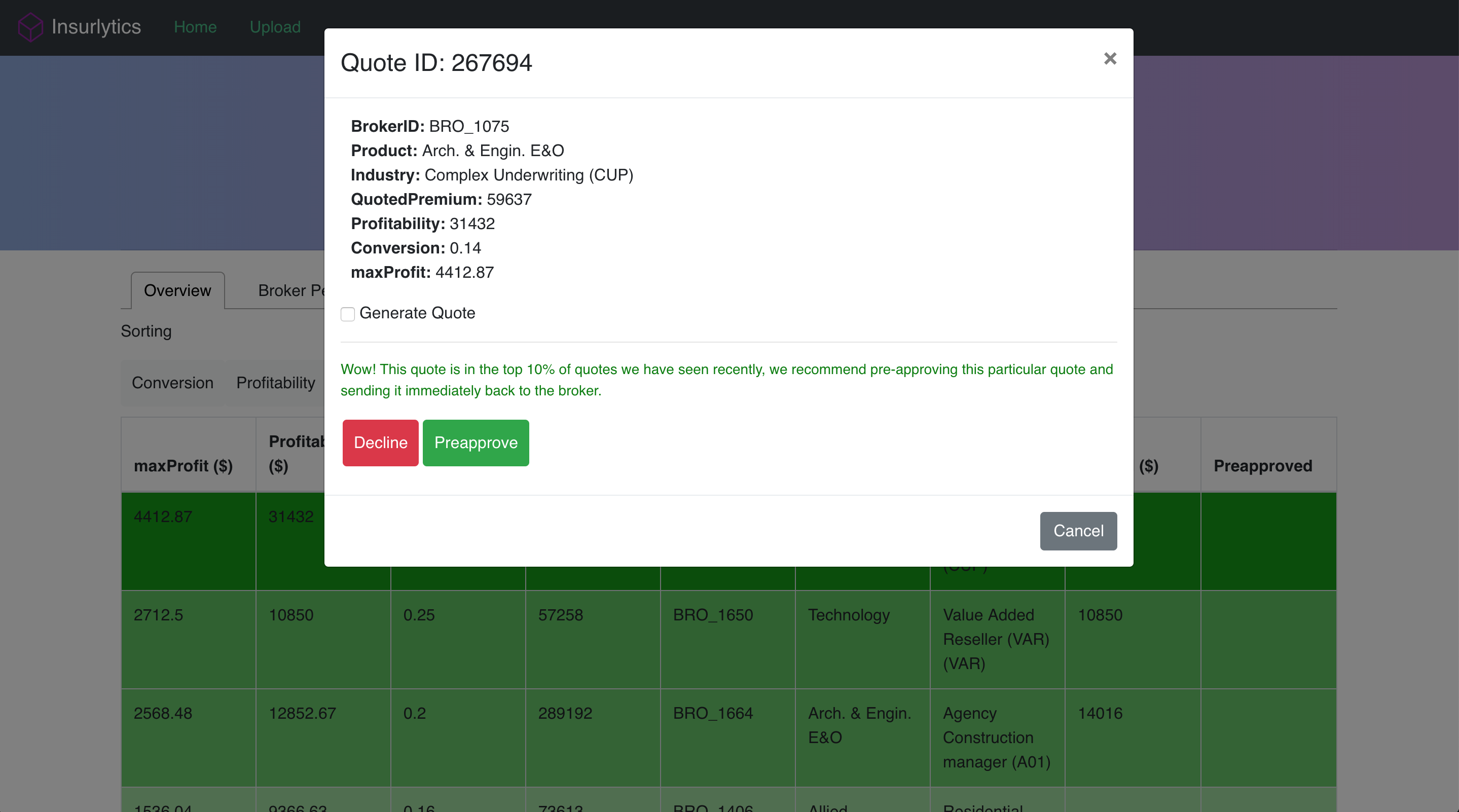Close the Quote ID dialog with X
1459x812 pixels.
(x=1110, y=59)
